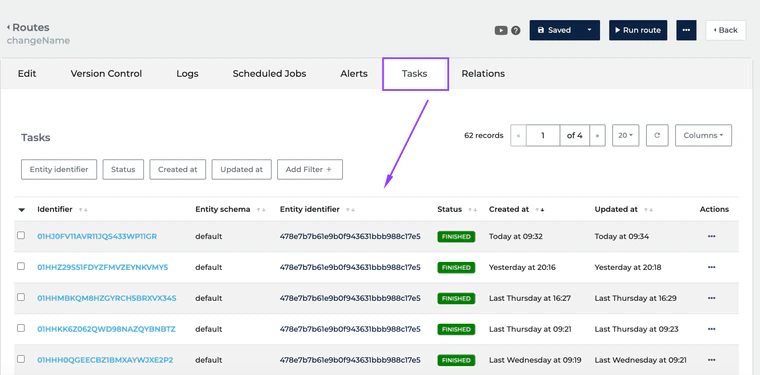Open task 01HHKK6Z062QWD98NAZQYBNBTZ
The height and width of the screenshot is (375, 760).
click(x=106, y=329)
